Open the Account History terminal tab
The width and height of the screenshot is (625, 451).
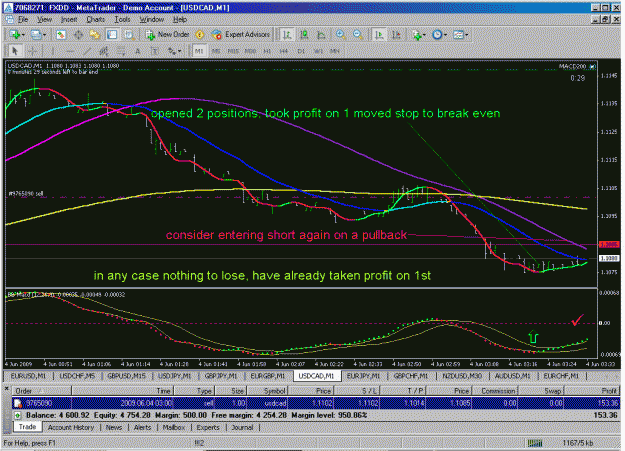[71, 427]
